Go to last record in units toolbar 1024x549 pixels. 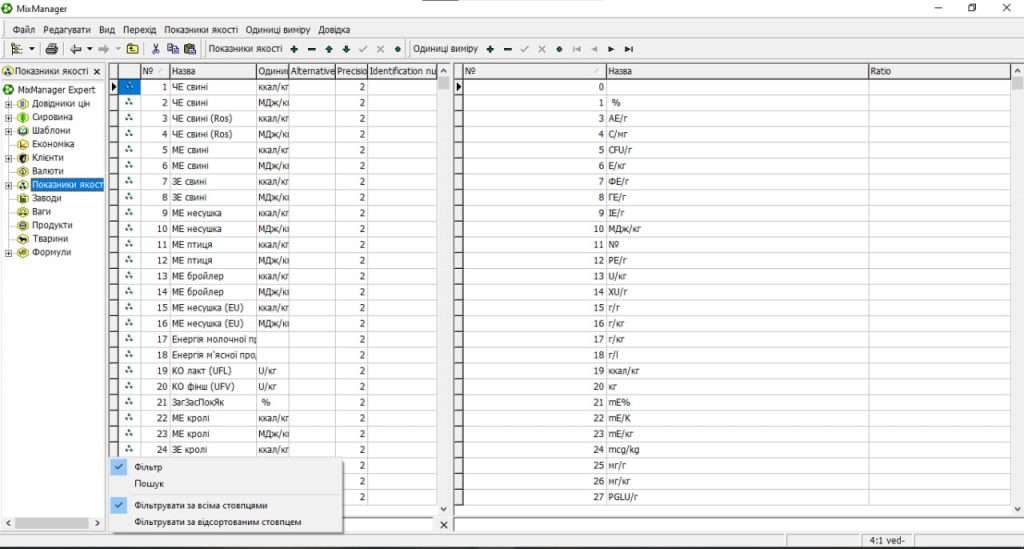tap(628, 49)
